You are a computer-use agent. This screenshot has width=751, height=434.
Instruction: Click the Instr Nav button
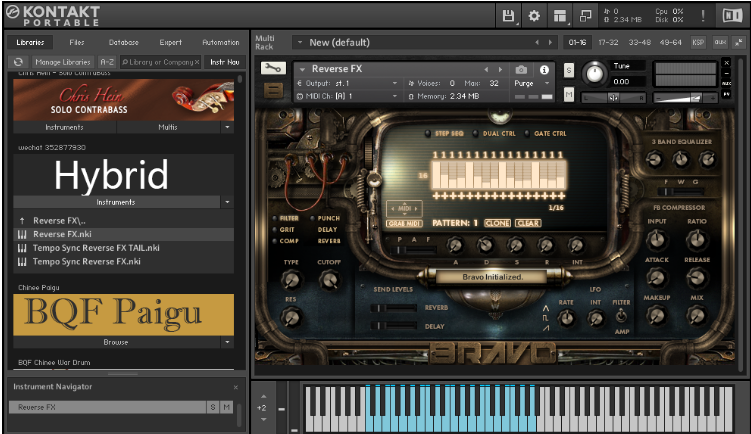(225, 62)
